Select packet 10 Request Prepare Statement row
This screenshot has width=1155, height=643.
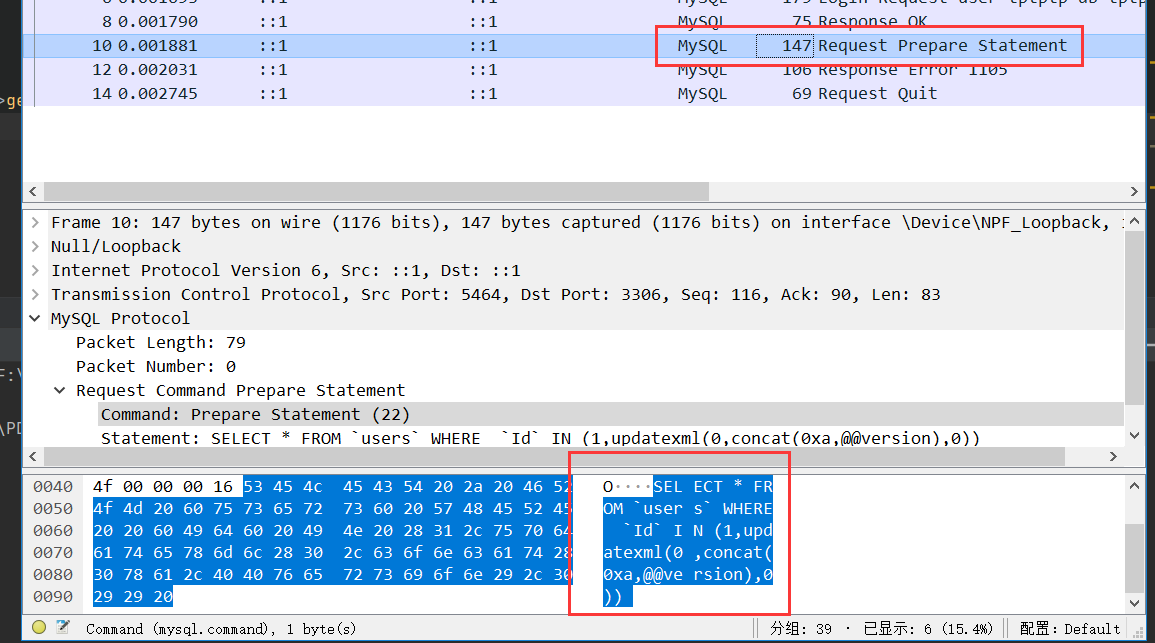coord(500,46)
